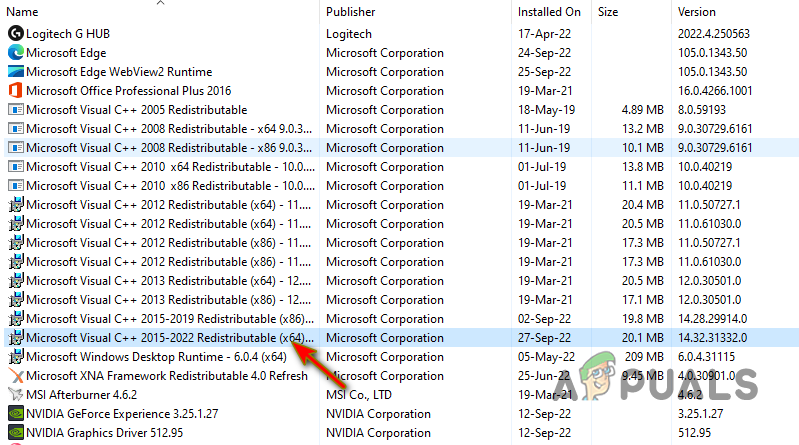Select Visual C++ 2013 Redistributable (x64) entry

pos(168,280)
